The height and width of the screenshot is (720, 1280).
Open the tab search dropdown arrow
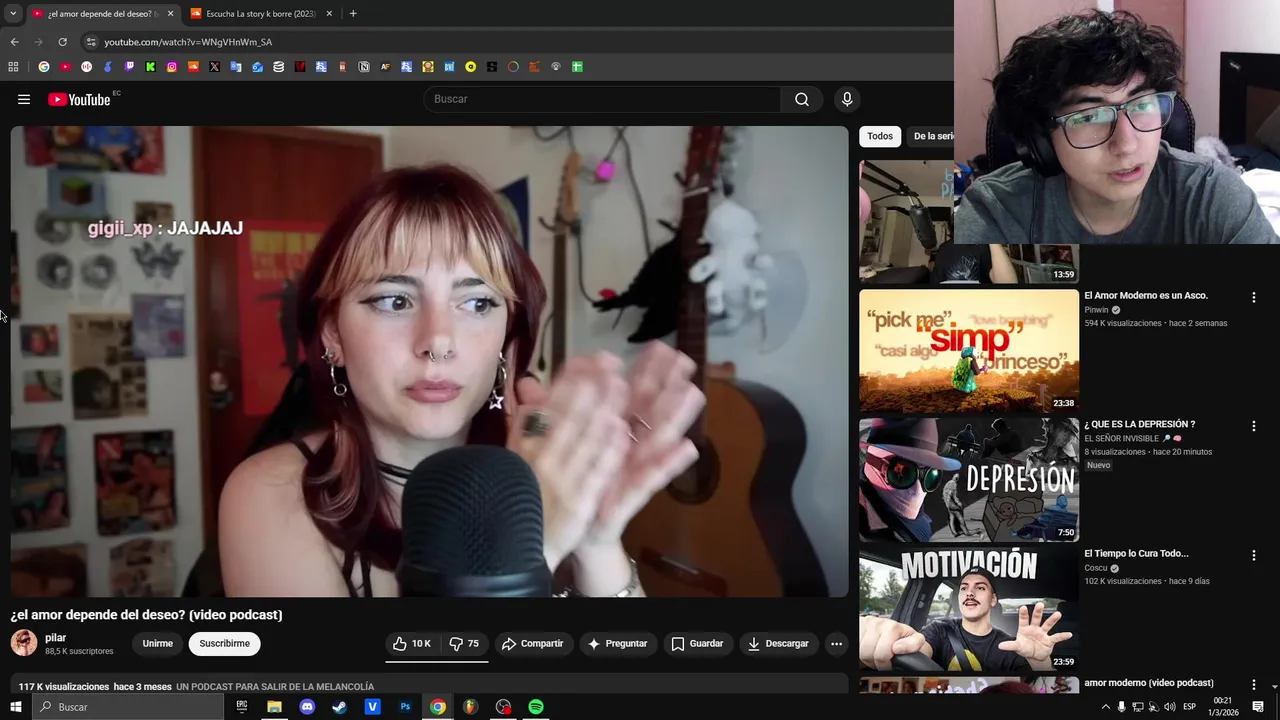(13, 14)
